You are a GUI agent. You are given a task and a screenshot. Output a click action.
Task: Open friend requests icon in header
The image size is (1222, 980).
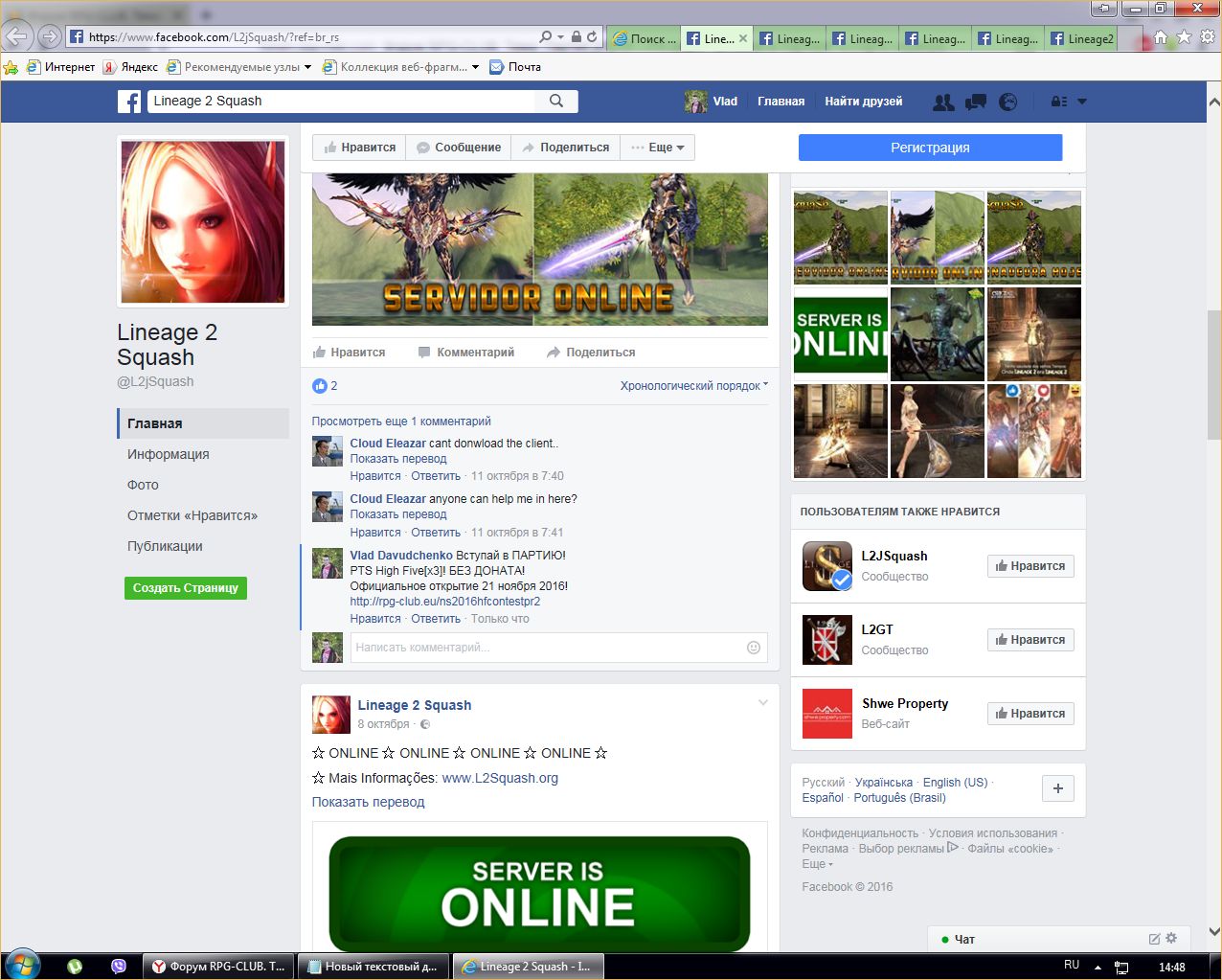(x=943, y=102)
